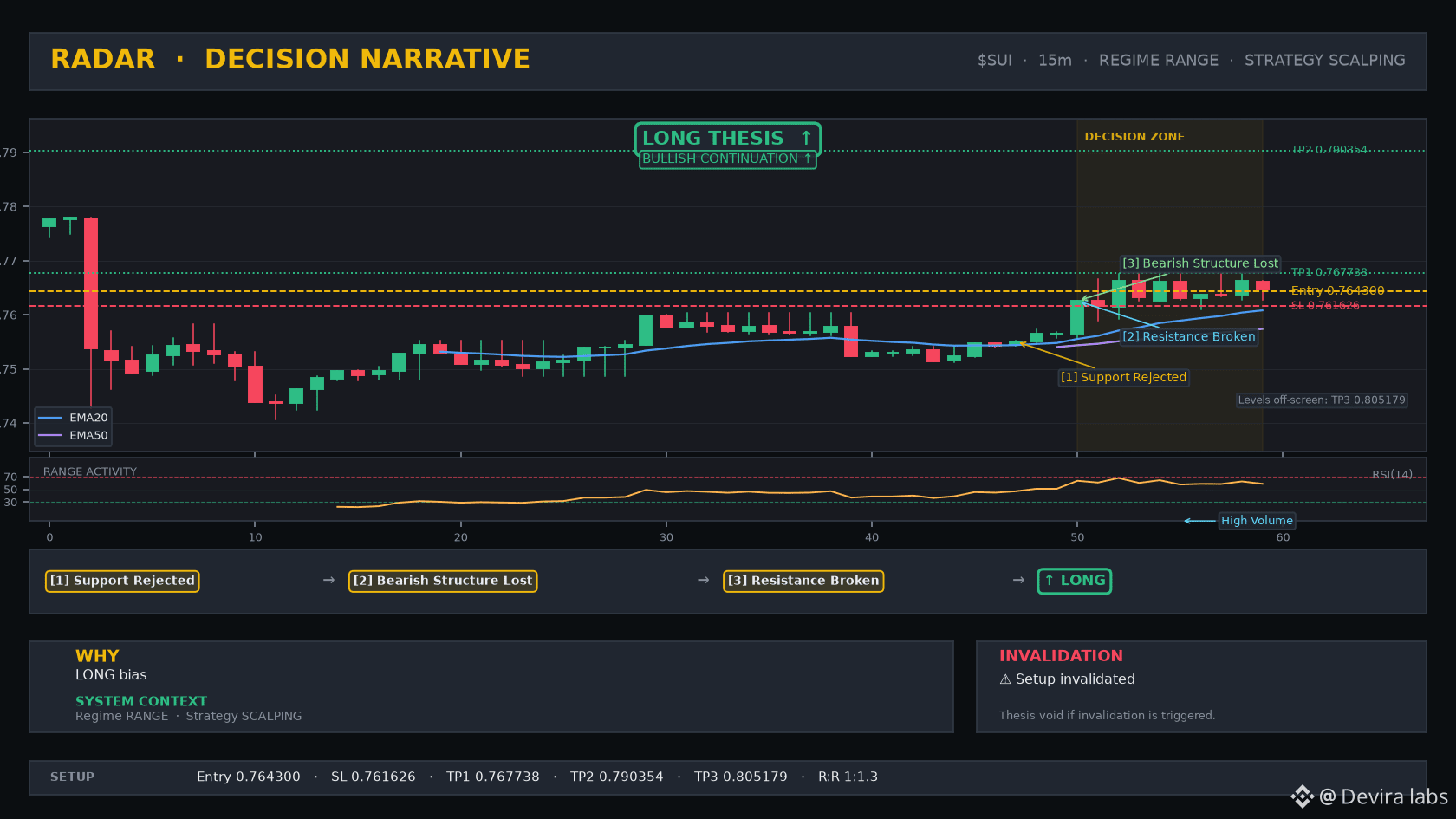1456x819 pixels.
Task: Click the warning icon beside Setup invalidated
Action: pos(1005,679)
